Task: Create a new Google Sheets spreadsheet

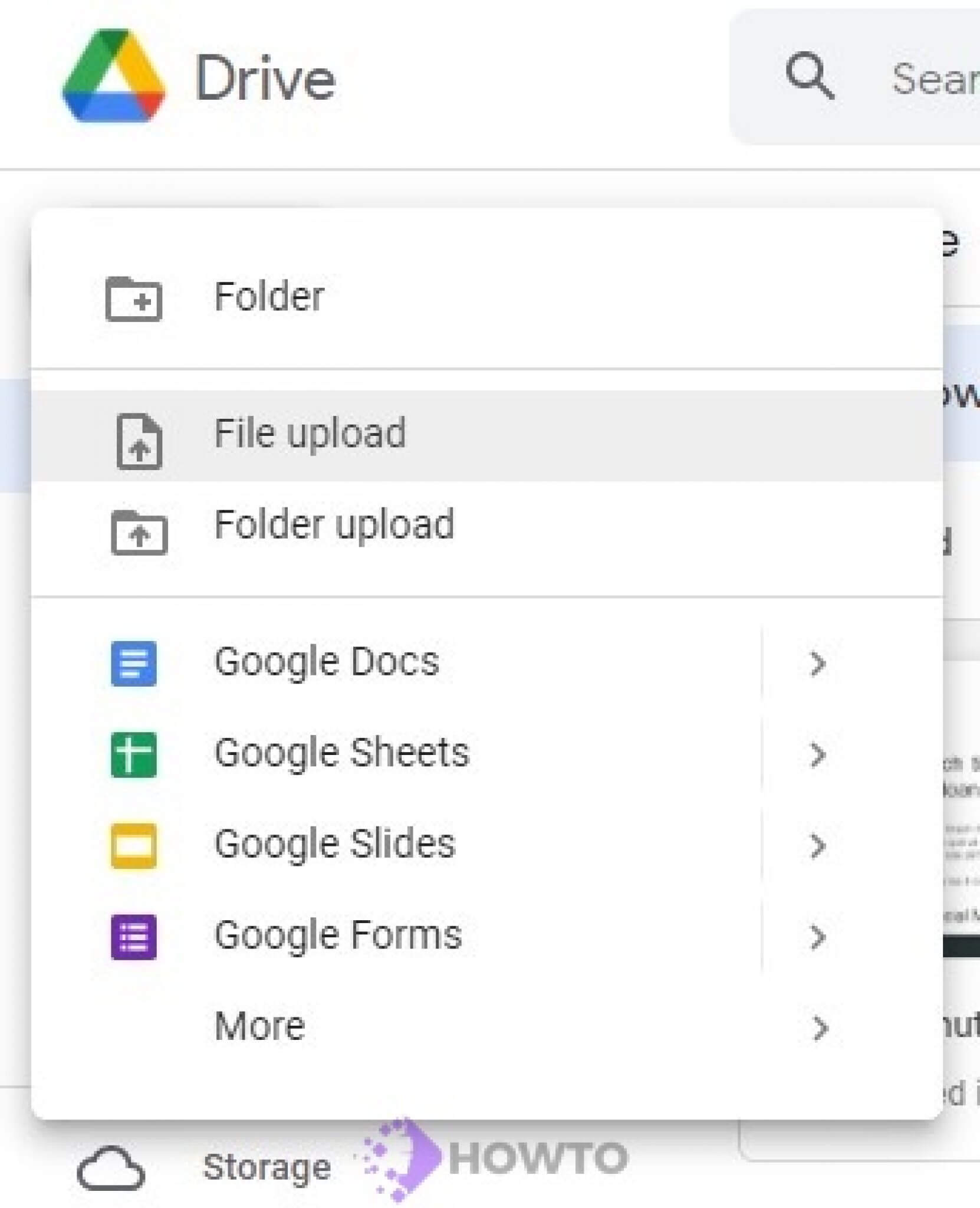Action: pos(395,754)
